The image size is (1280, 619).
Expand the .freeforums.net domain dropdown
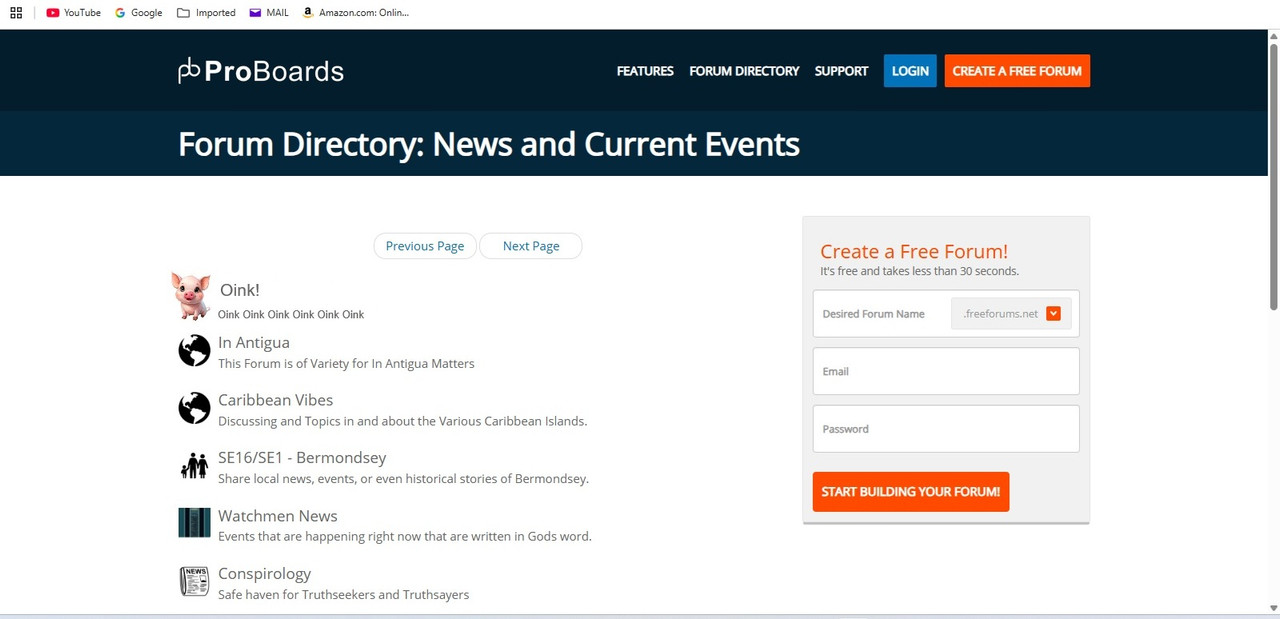pyautogui.click(x=1053, y=313)
